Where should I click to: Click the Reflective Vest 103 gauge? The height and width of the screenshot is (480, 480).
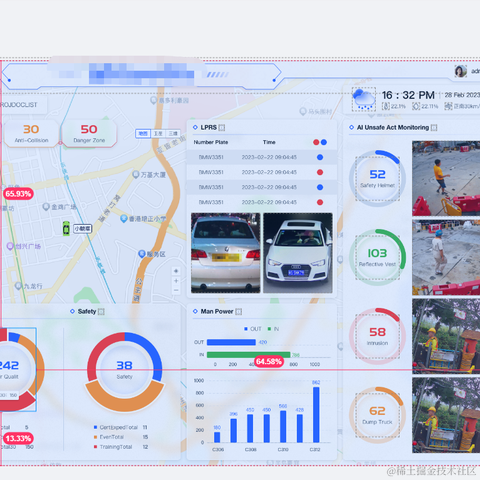coord(377,257)
